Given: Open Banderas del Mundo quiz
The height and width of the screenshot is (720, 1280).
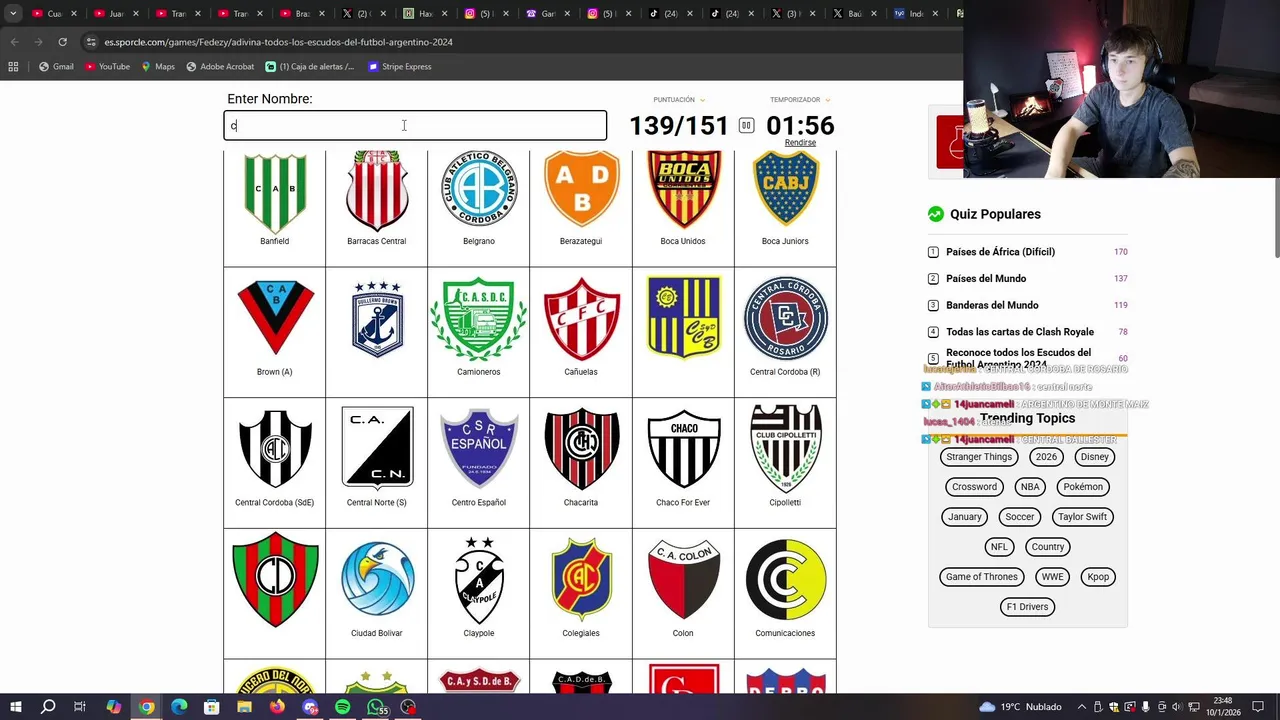Looking at the screenshot, I should [x=992, y=305].
